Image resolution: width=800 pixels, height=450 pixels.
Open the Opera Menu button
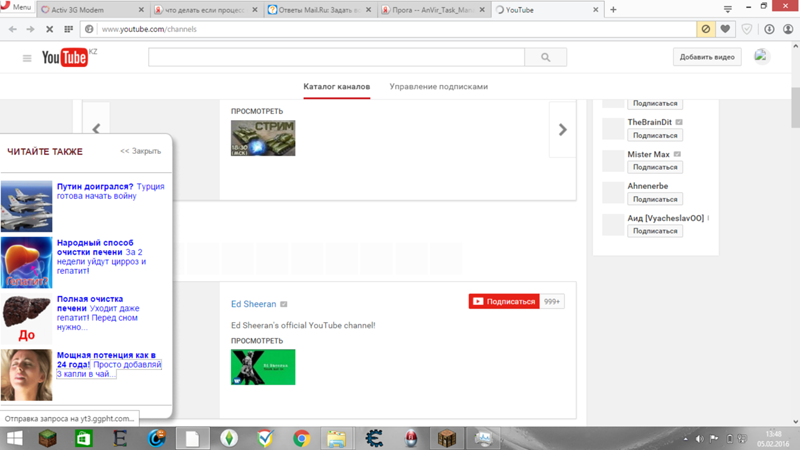pyautogui.click(x=16, y=7)
